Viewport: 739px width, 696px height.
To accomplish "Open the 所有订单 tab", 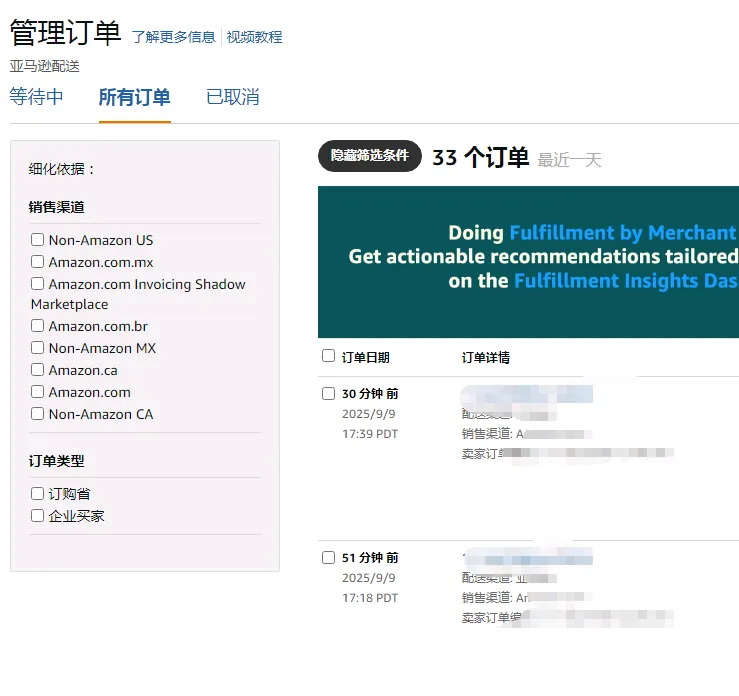I will 134,97.
